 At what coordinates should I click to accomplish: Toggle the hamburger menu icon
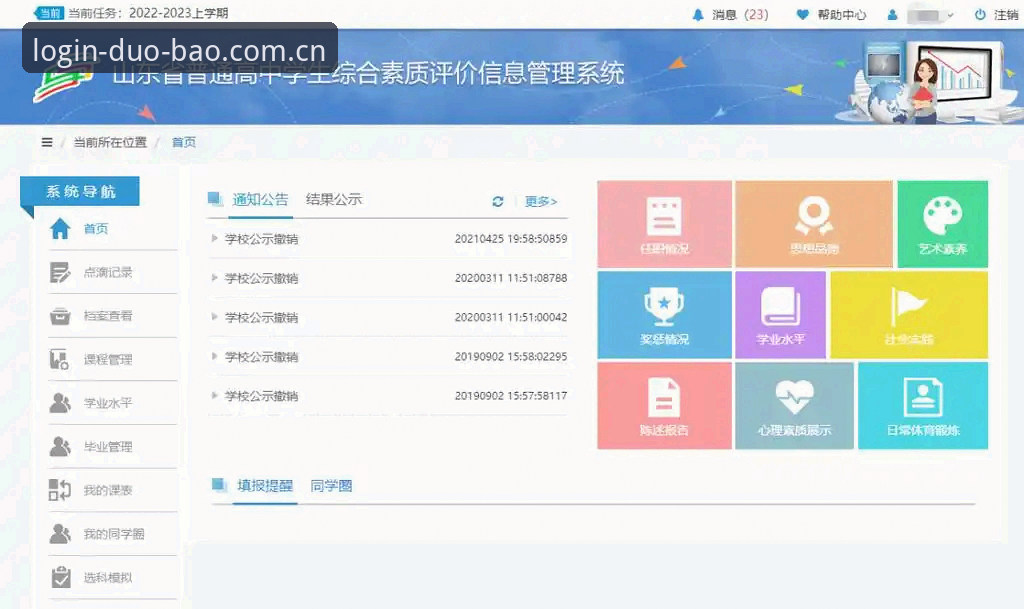tap(47, 142)
